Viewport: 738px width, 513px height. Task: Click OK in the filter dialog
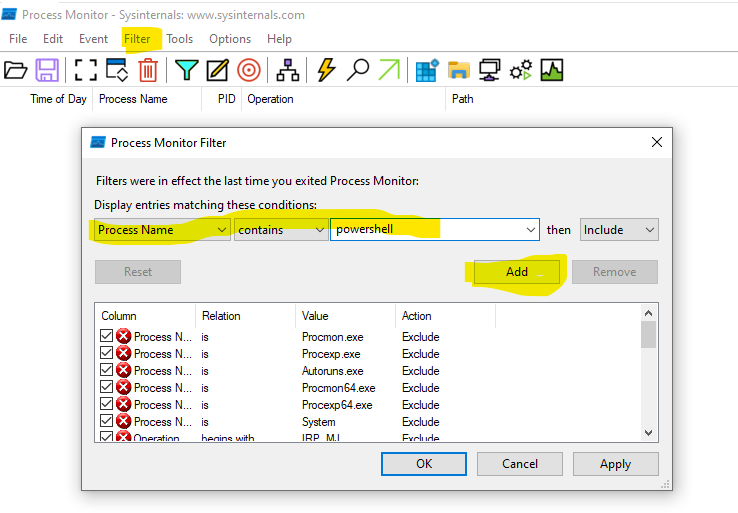pos(424,464)
